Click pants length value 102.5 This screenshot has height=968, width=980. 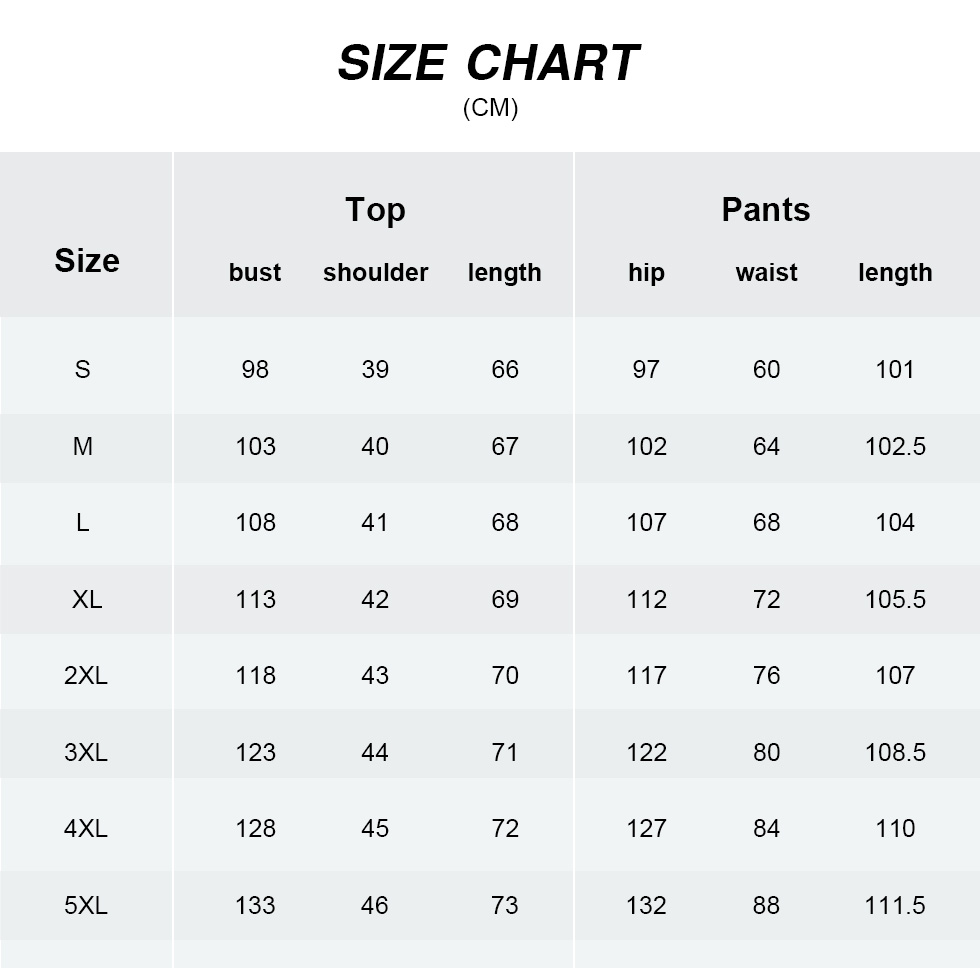click(x=895, y=446)
